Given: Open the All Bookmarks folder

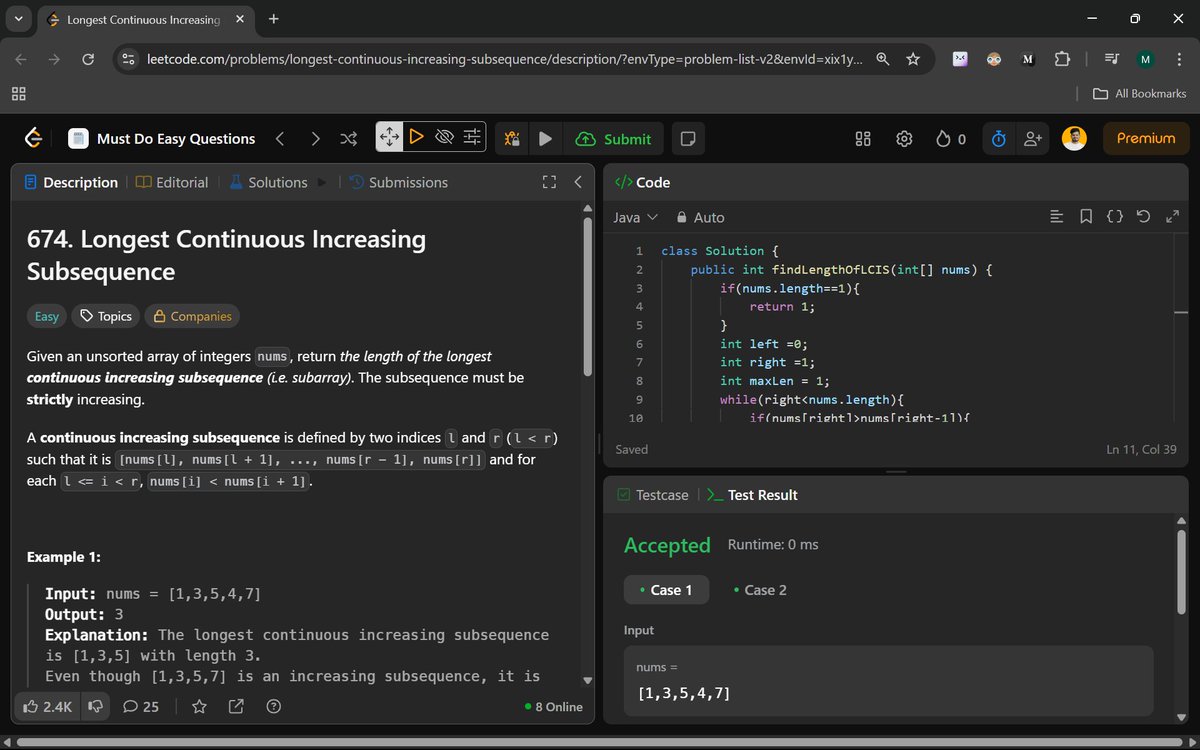Looking at the screenshot, I should click(x=1140, y=93).
